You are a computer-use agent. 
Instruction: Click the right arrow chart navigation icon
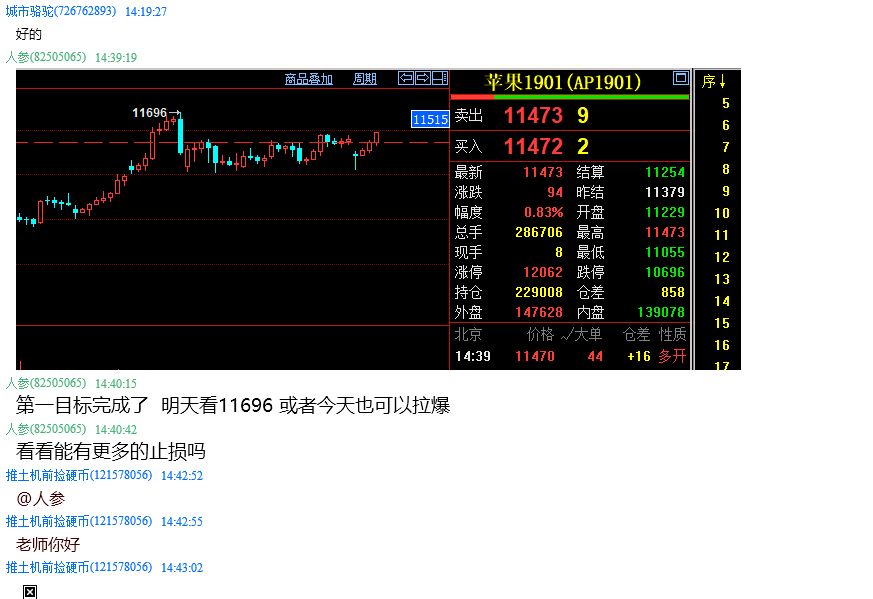[423, 78]
